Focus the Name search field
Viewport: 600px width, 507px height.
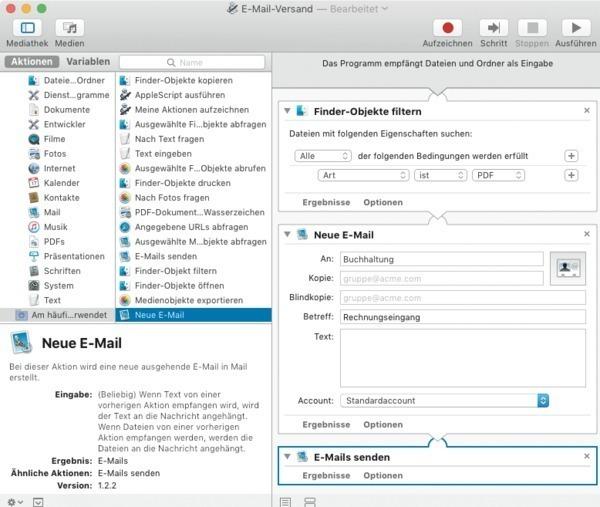tap(192, 62)
